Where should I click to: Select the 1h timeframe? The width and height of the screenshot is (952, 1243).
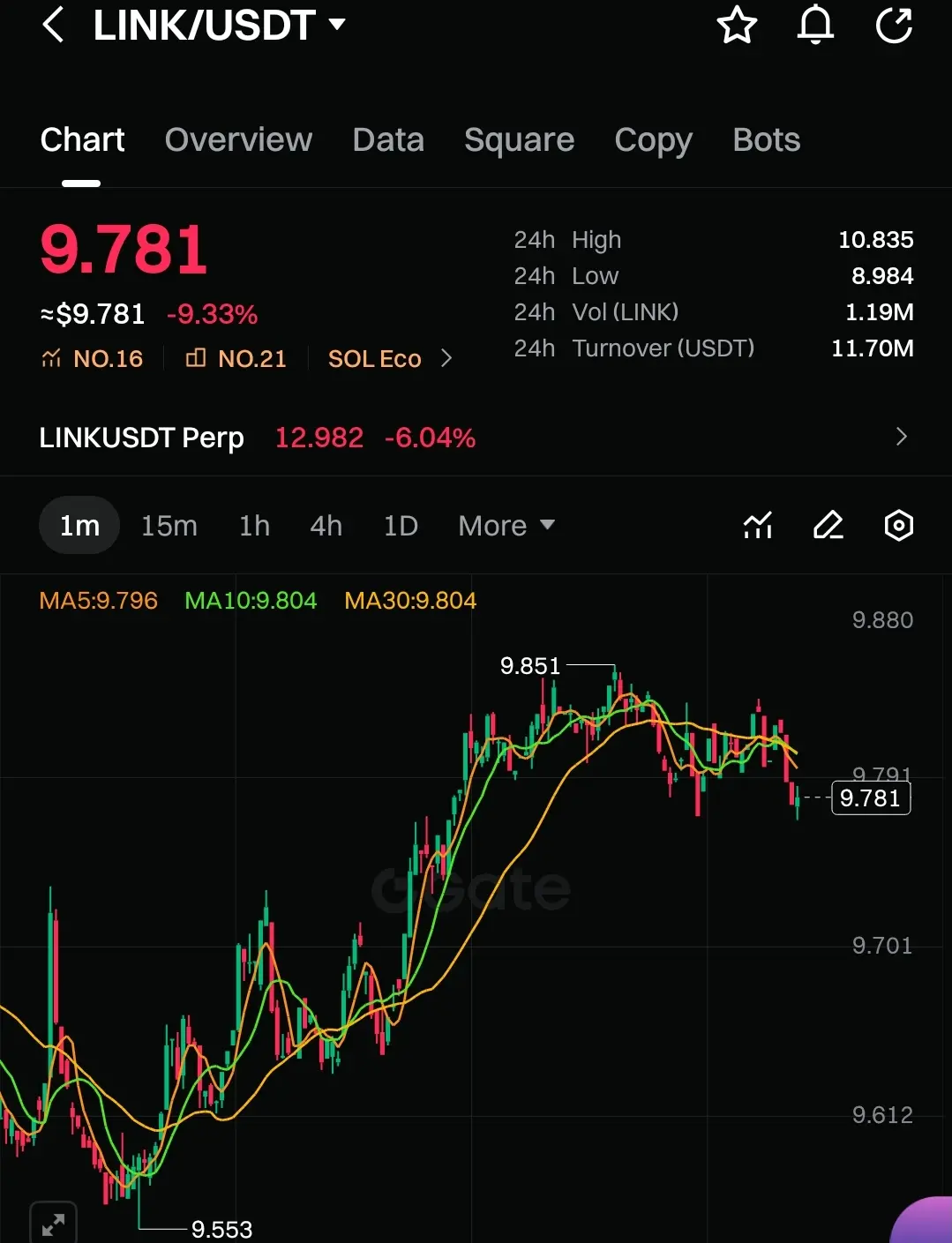(254, 526)
